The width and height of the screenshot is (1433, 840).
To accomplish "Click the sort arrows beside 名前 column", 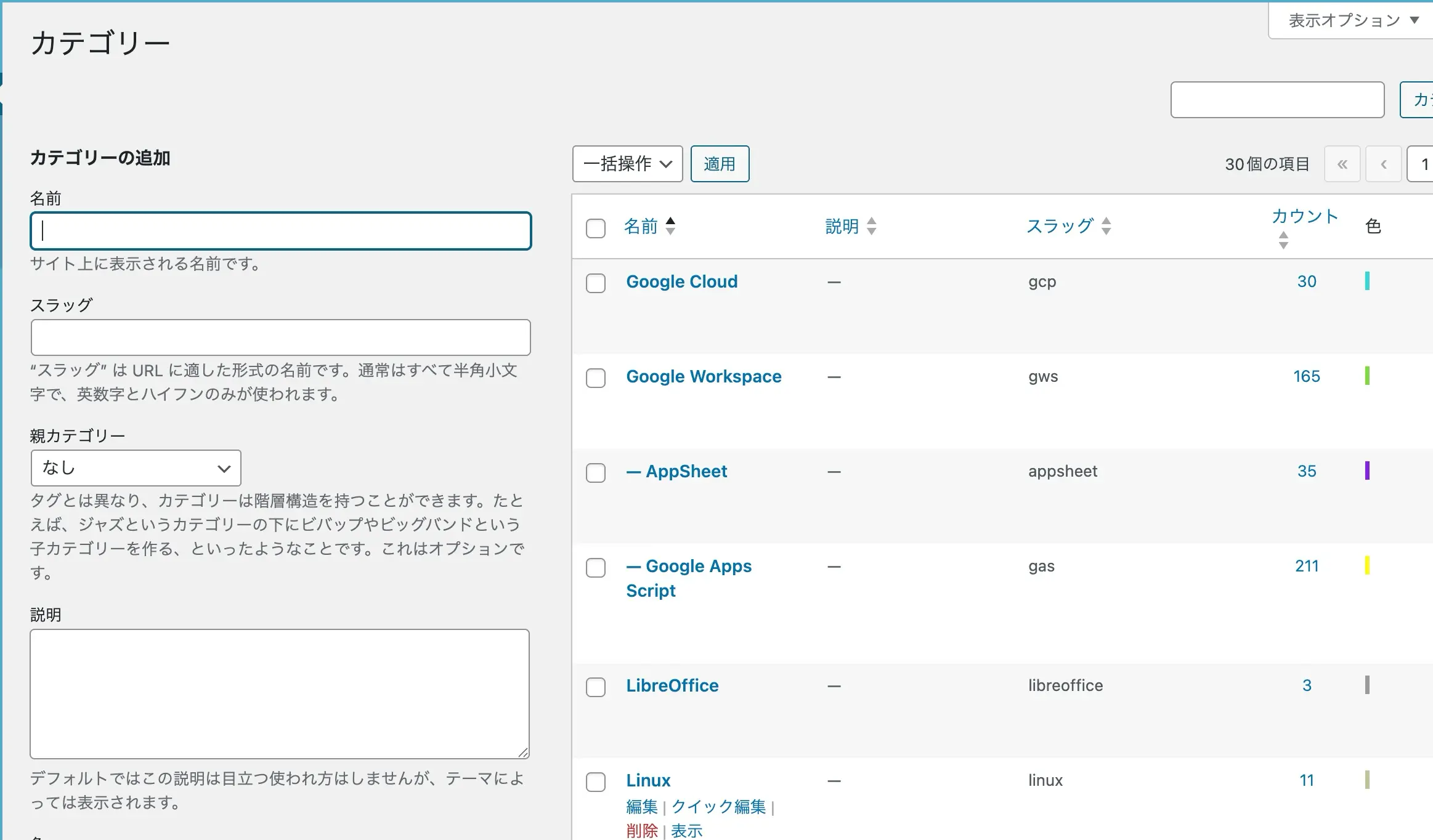I will (670, 227).
